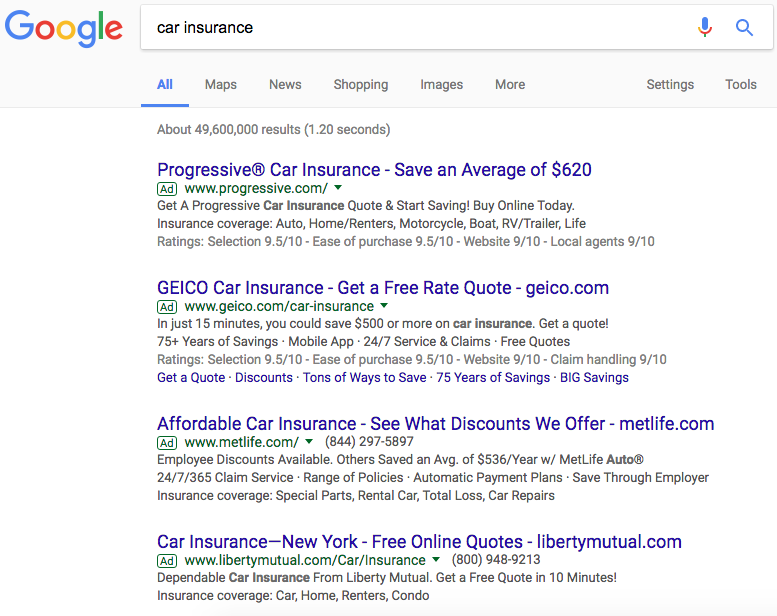Click Progressive Insurance coverage Auto, Home/Renters line
777x616 pixels.
pyautogui.click(x=371, y=224)
